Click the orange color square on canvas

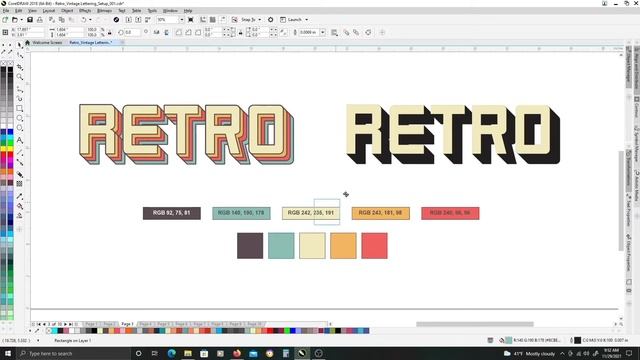343,246
